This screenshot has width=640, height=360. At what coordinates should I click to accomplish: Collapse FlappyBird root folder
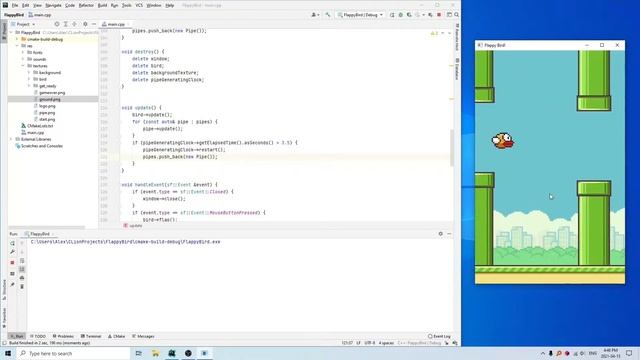click(11, 32)
